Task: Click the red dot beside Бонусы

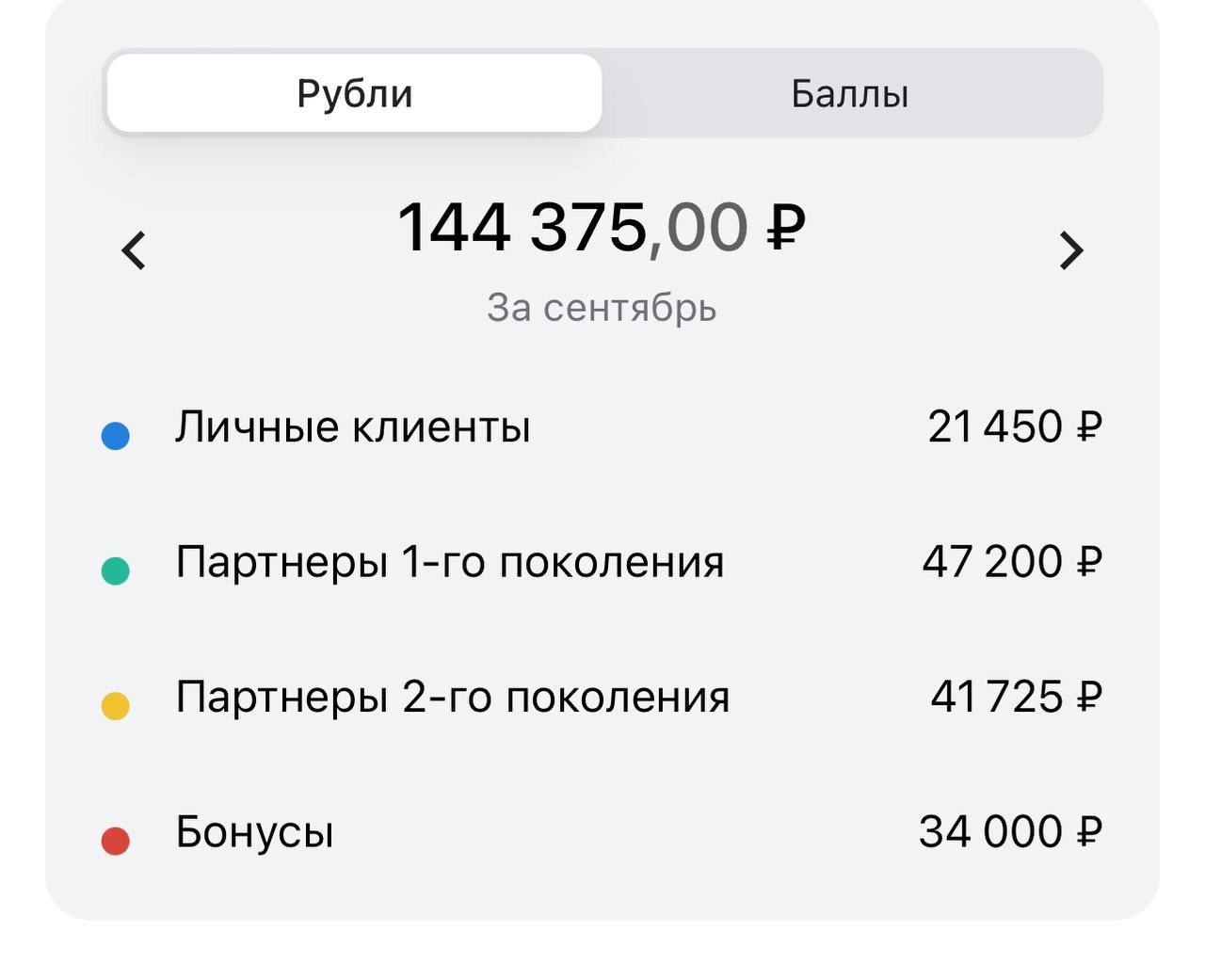Action: click(x=115, y=841)
